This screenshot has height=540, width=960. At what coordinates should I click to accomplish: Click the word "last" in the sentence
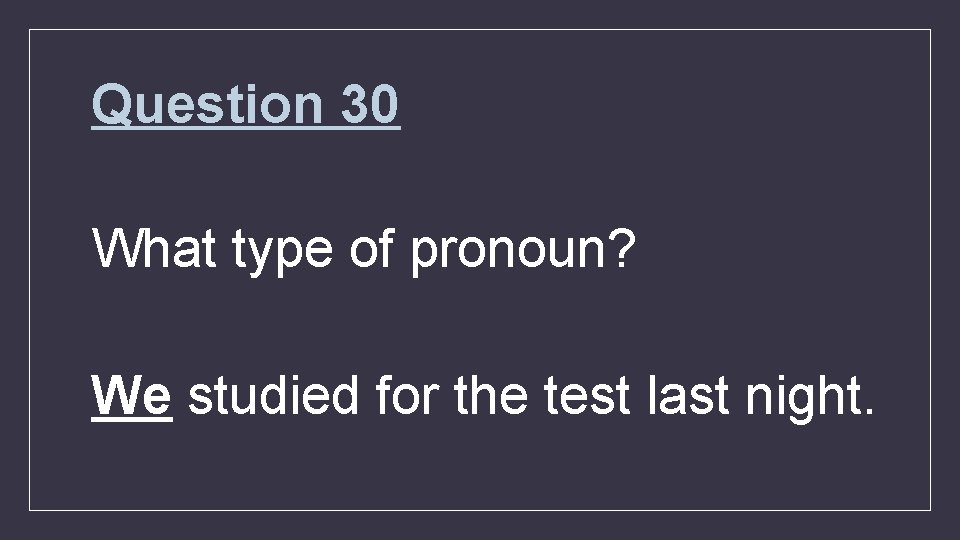point(688,395)
